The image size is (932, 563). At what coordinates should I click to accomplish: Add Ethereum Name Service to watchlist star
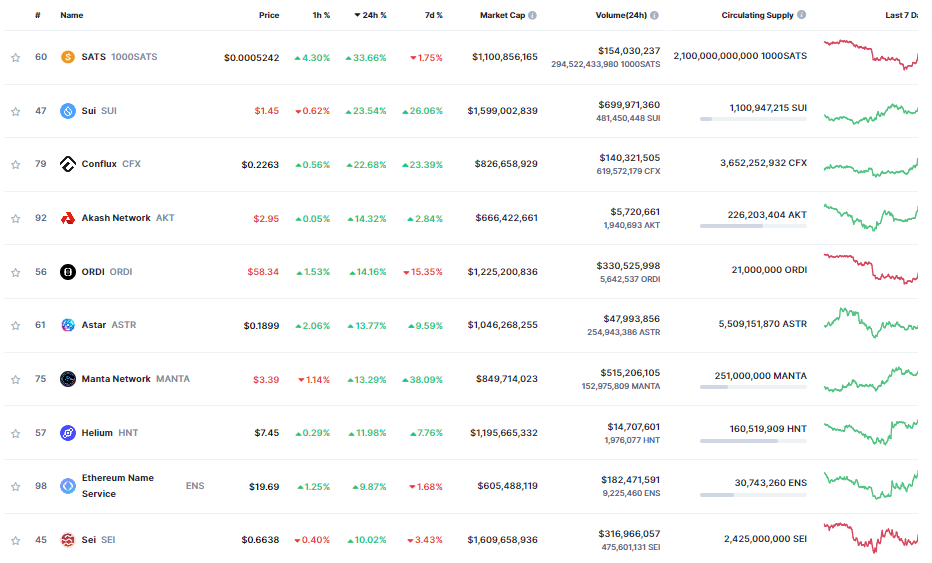(15, 487)
